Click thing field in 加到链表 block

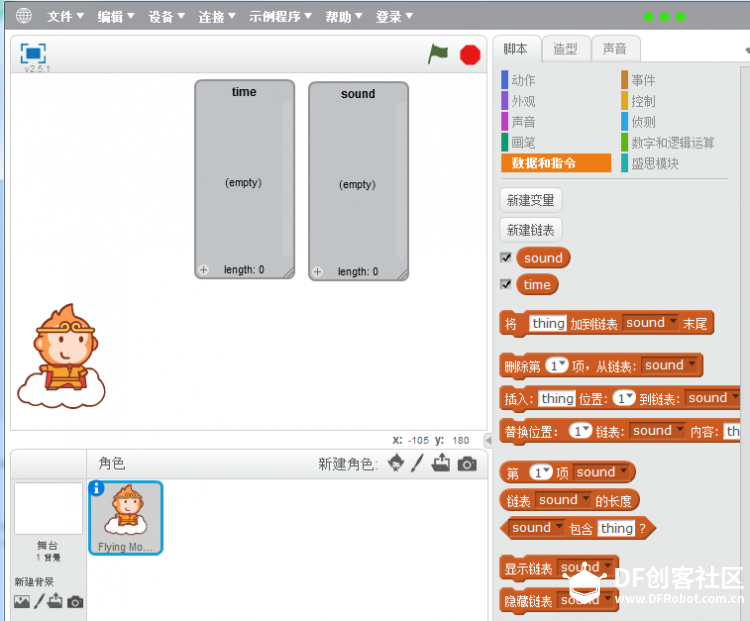(x=548, y=323)
